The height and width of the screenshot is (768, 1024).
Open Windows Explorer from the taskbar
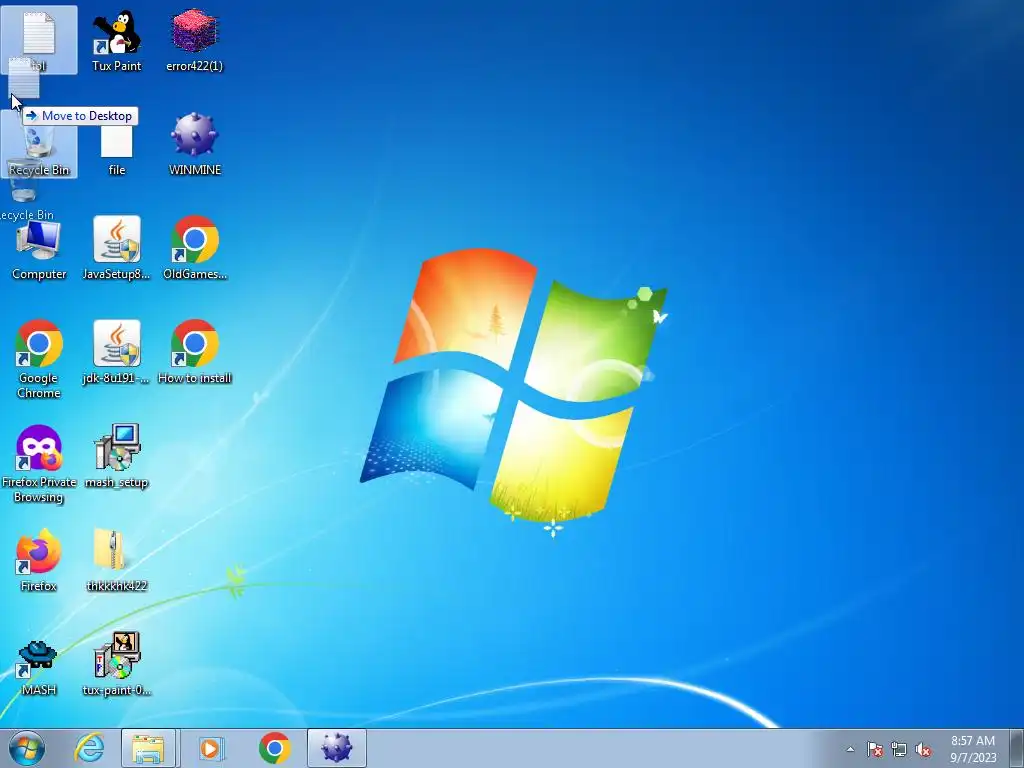[x=148, y=748]
